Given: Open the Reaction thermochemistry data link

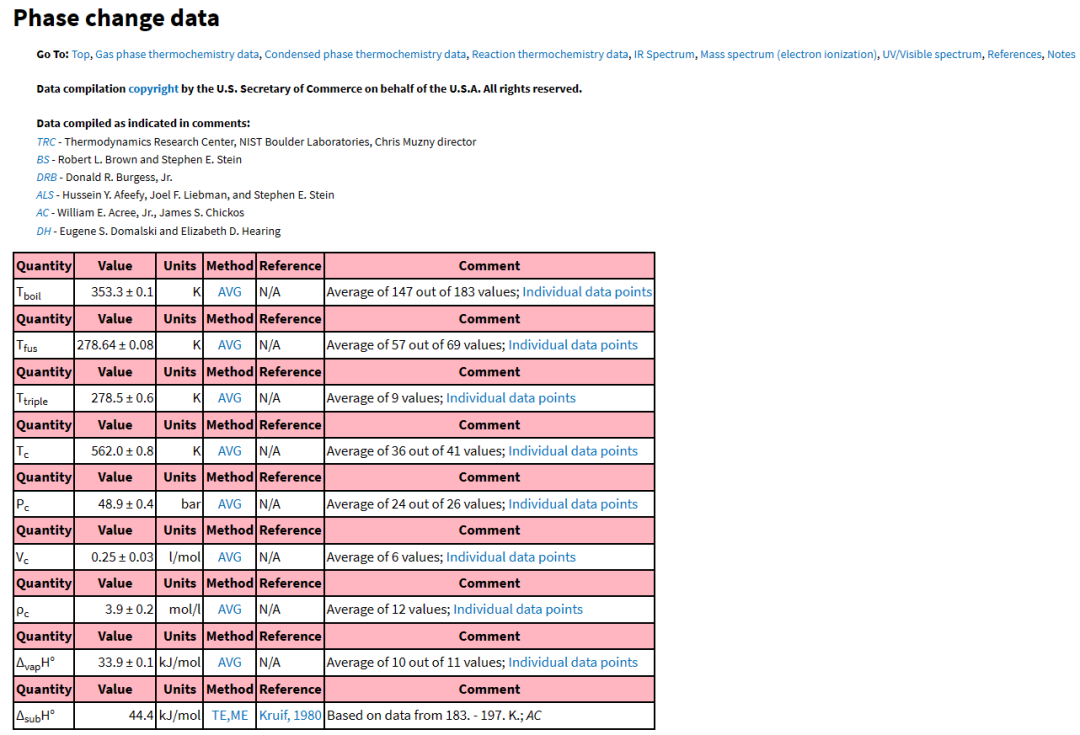Looking at the screenshot, I should click(x=548, y=54).
